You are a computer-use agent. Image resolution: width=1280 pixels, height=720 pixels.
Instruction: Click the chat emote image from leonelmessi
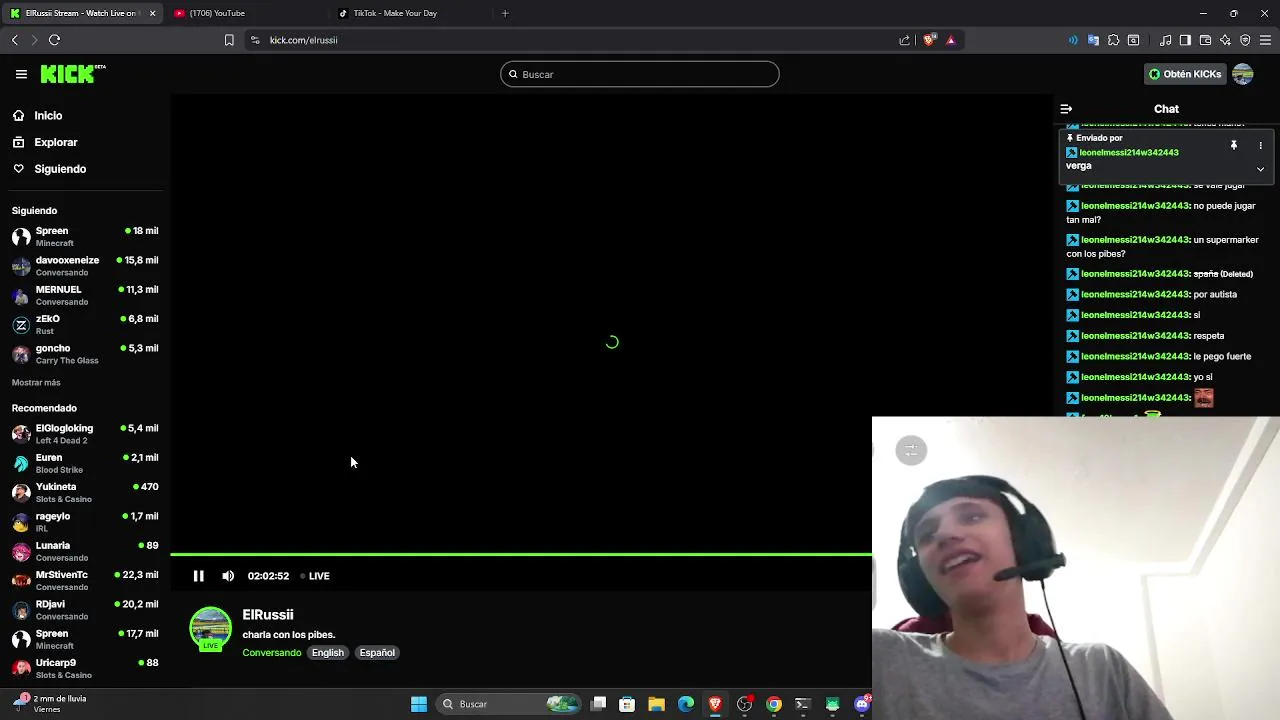click(1203, 398)
